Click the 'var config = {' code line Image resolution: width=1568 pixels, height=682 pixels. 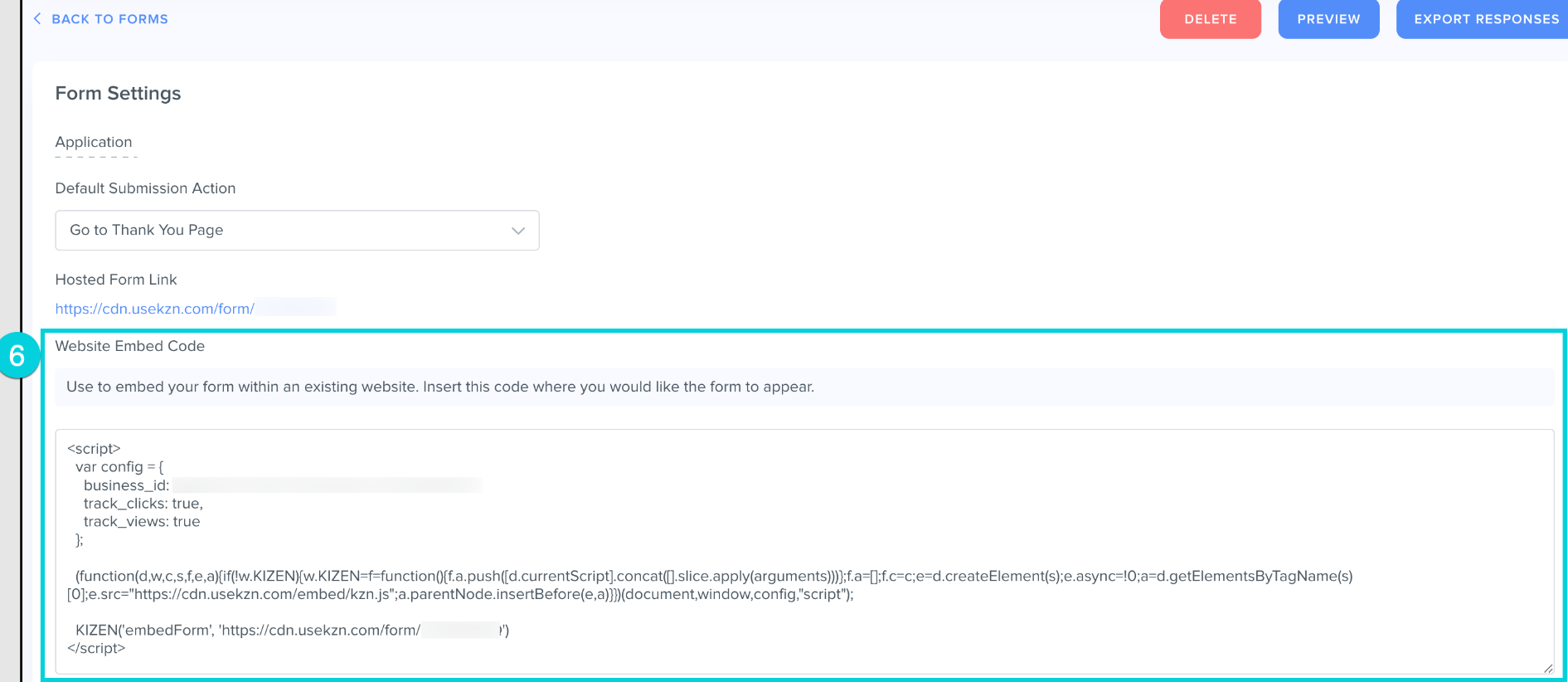[119, 467]
